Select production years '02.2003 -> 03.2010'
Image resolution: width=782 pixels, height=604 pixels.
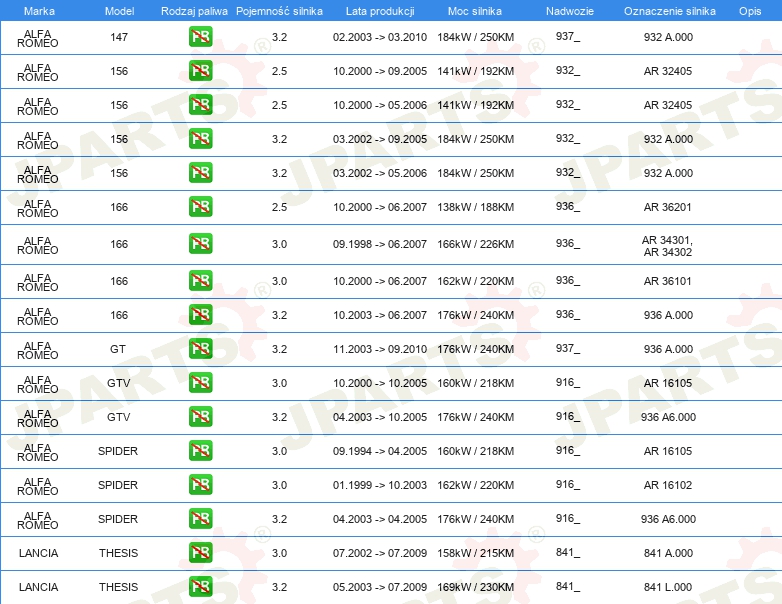[x=380, y=37]
